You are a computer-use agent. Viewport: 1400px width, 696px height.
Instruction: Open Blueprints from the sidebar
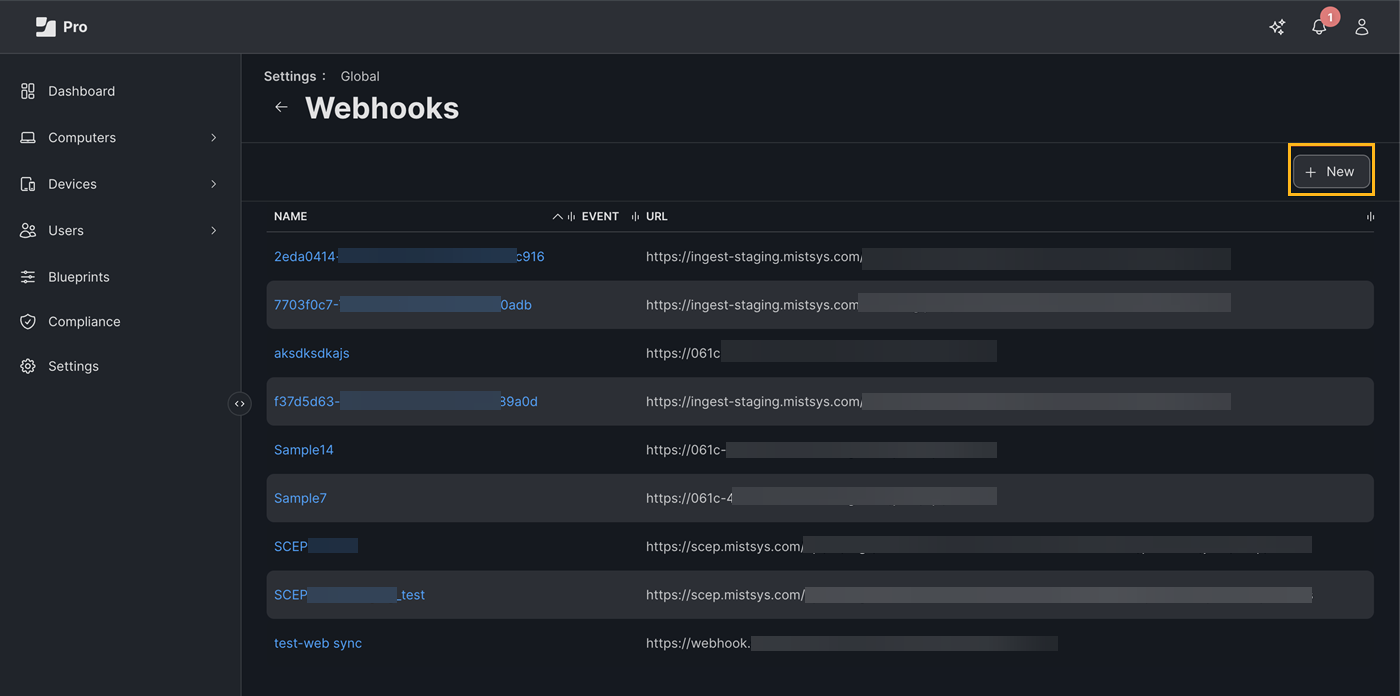[78, 277]
